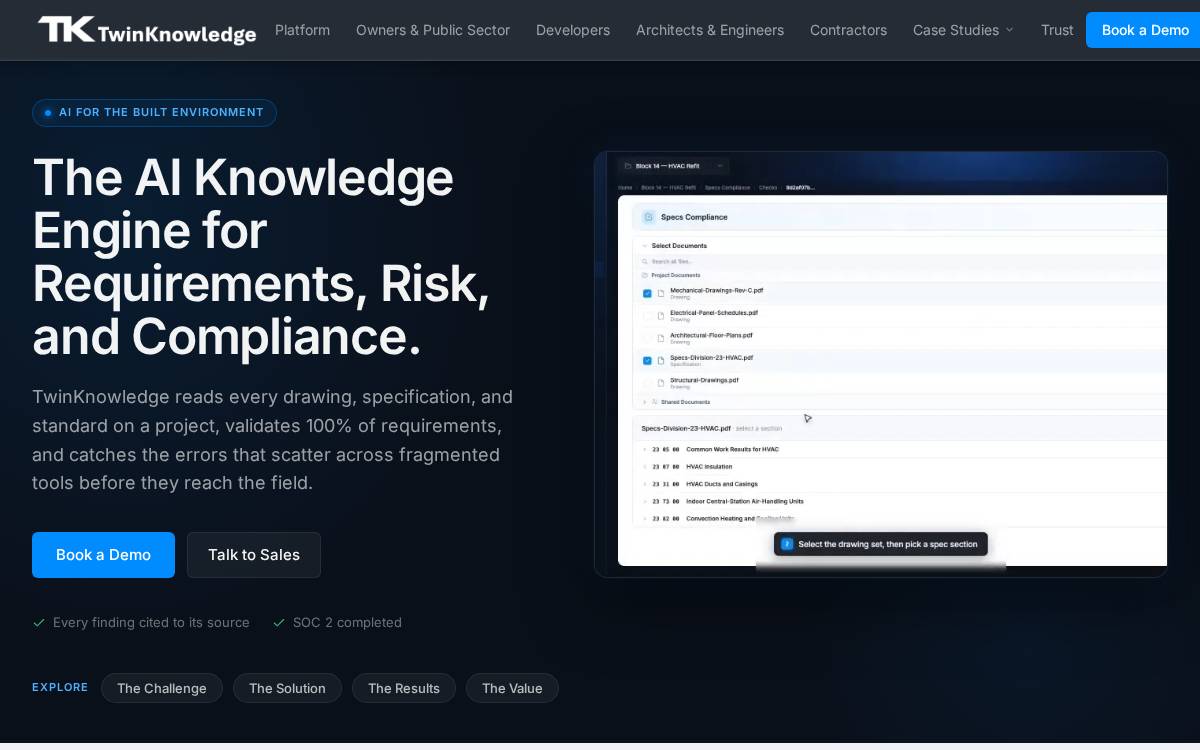Expand section 23 05 00 Common Work Results
This screenshot has height=750, width=1200.
(x=645, y=450)
